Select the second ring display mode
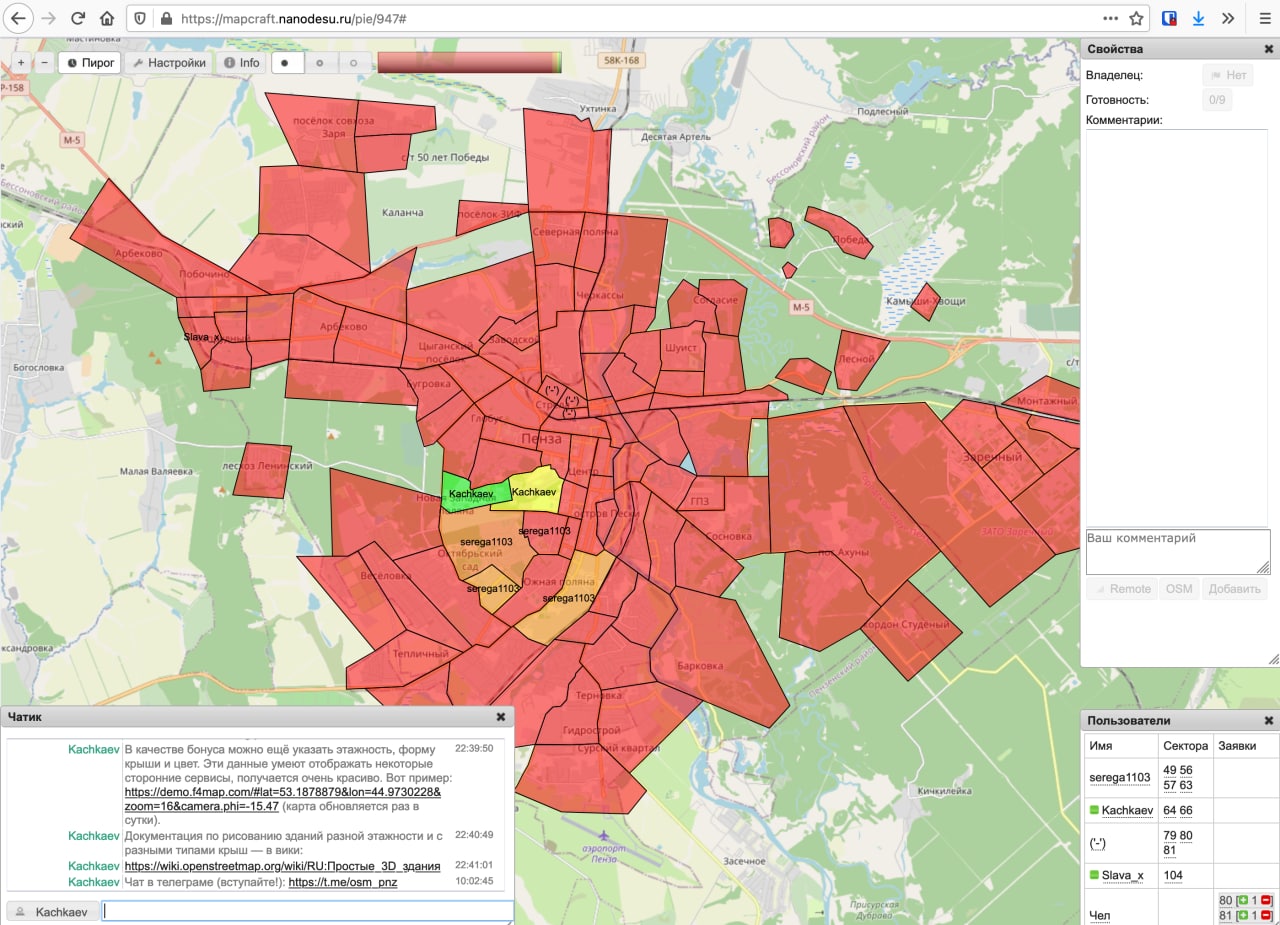The width and height of the screenshot is (1280, 925). coord(319,62)
